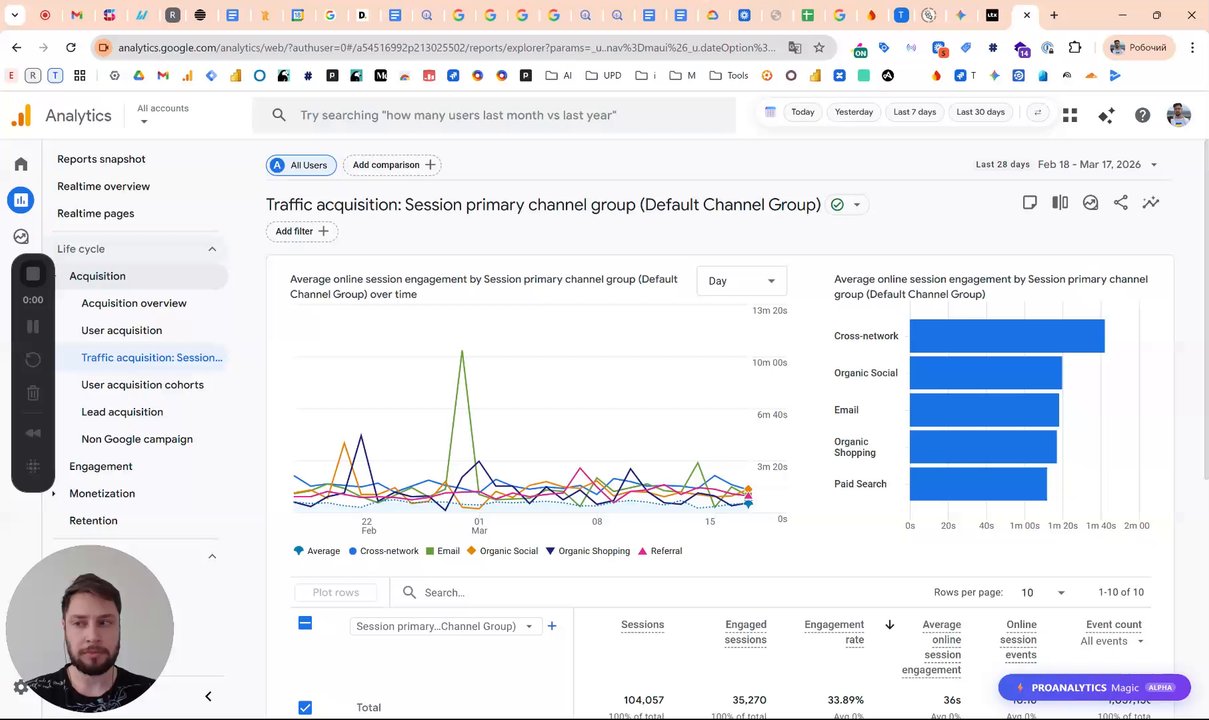Open the dropdown arrow beside report status

point(857,205)
